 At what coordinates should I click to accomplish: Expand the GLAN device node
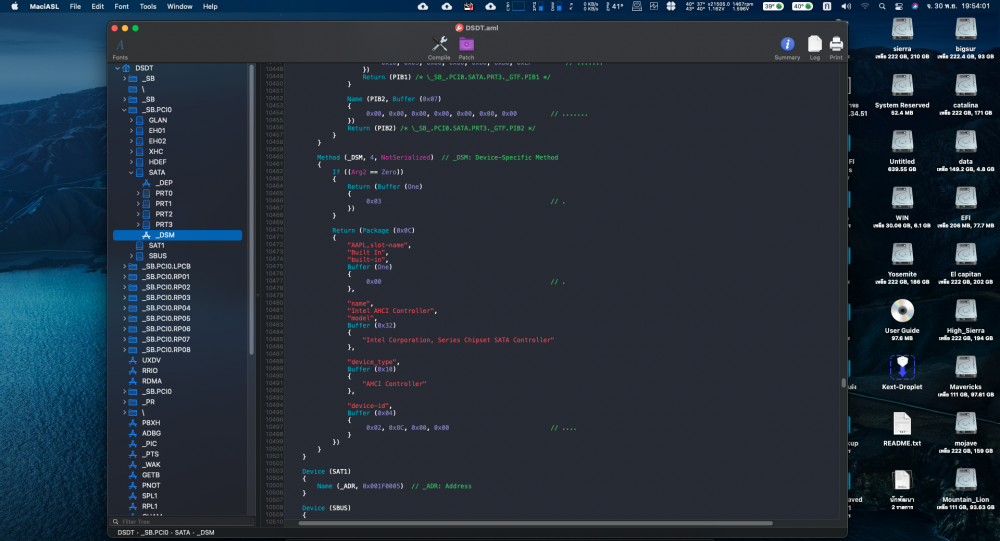131,120
